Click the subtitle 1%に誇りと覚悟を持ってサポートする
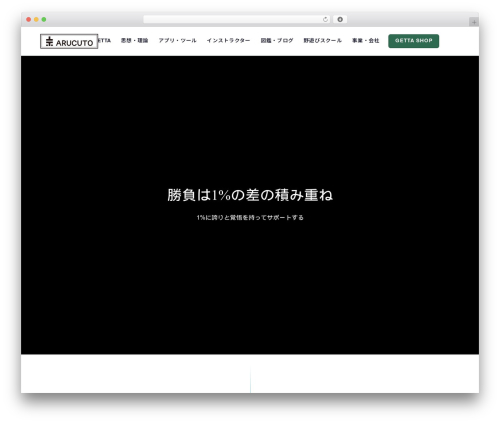The height and width of the screenshot is (423, 500). (x=250, y=218)
